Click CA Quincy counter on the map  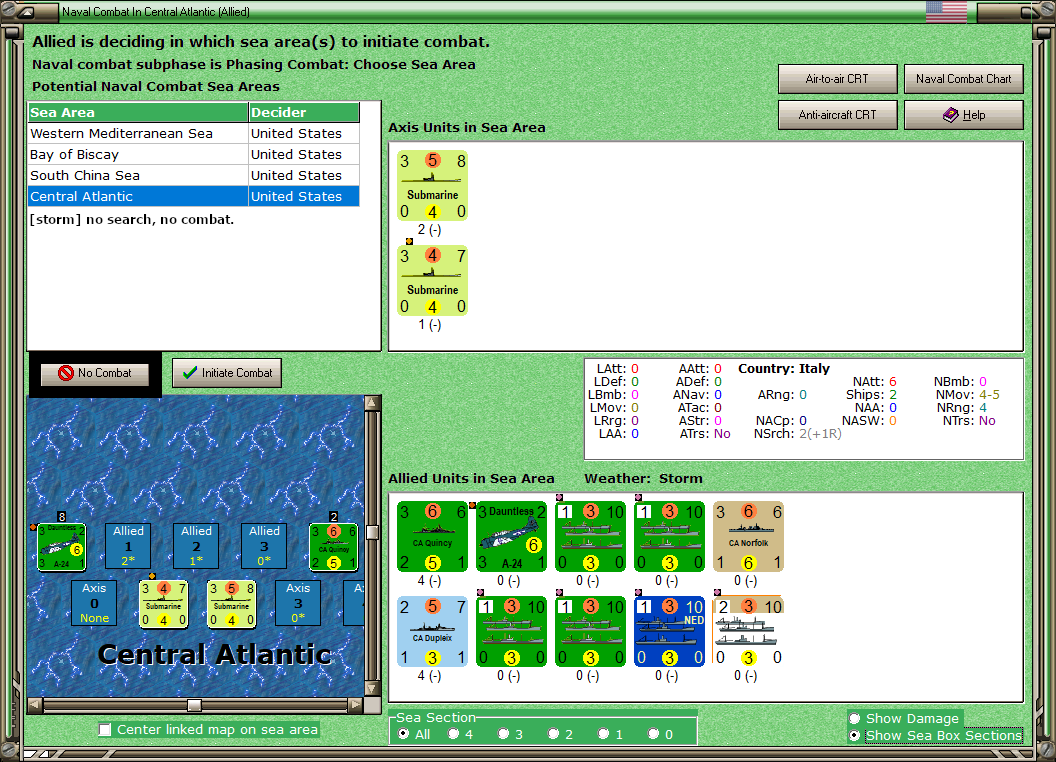pos(333,546)
